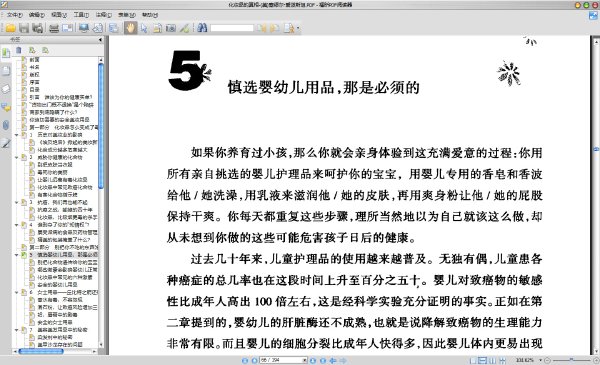Screen dimensions: 600x365
Task: Collapse chapter 2 bookmark node
Action: click(16, 157)
